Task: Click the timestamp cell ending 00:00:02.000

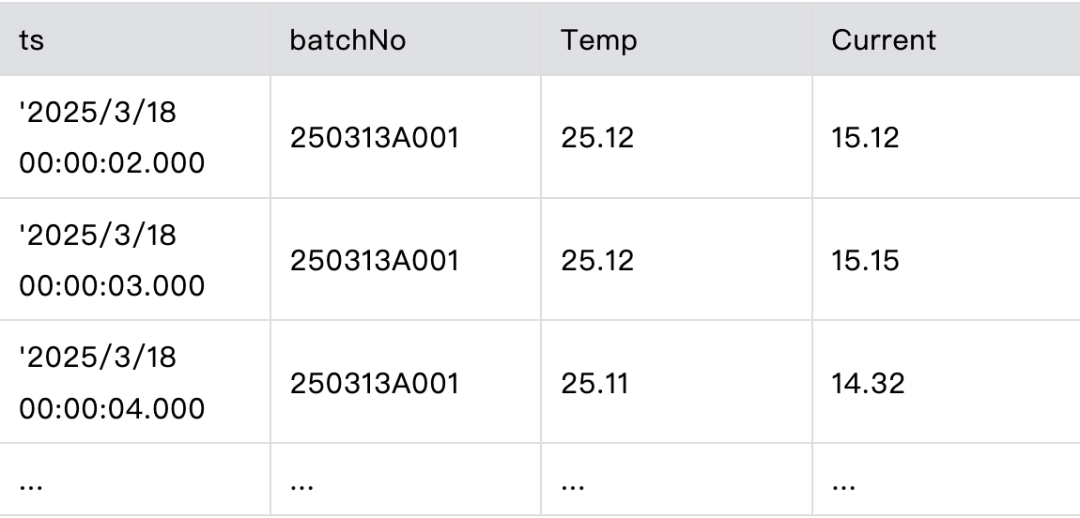Action: pos(112,137)
